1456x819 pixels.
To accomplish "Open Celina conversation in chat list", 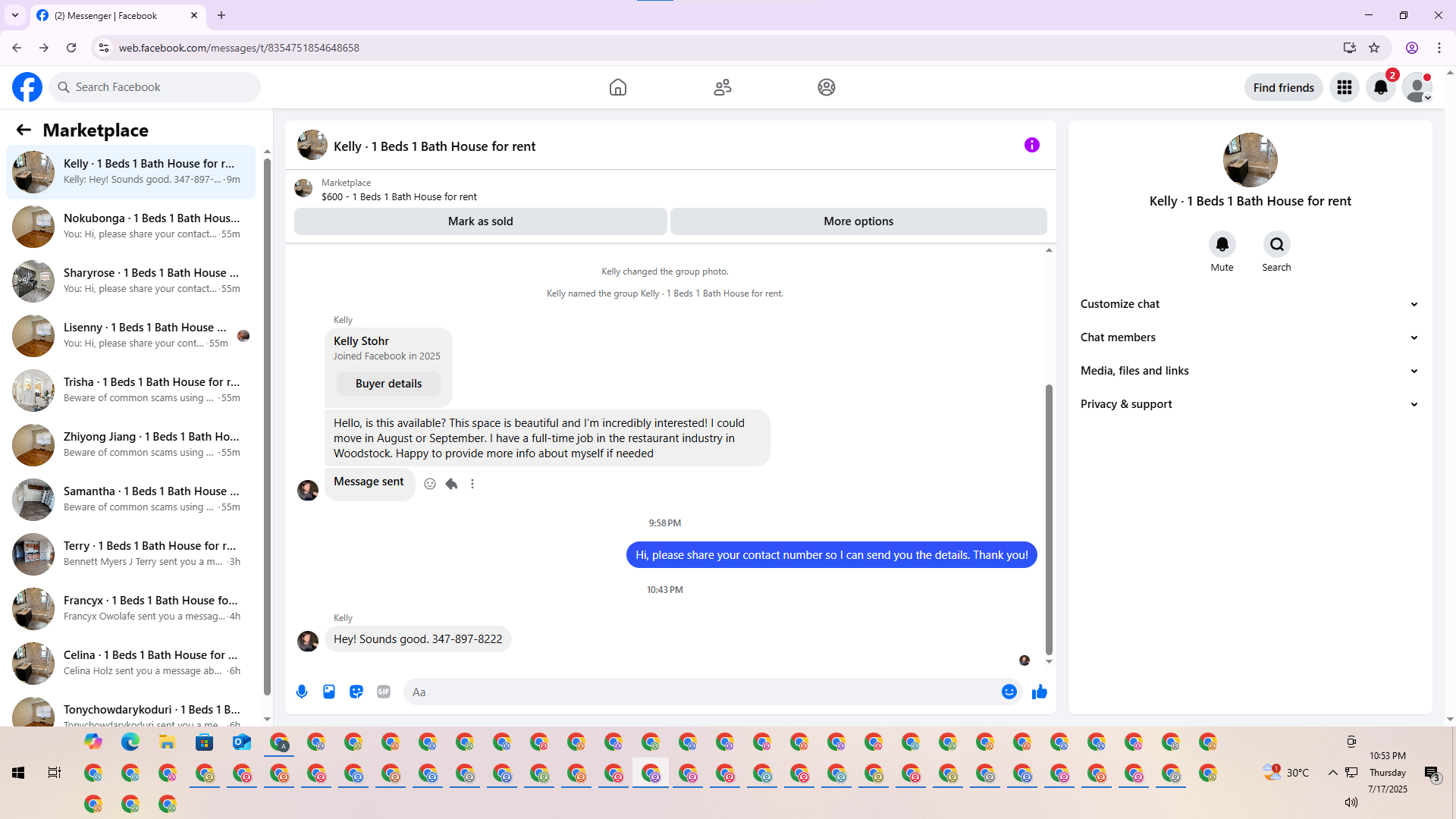I will click(x=131, y=664).
